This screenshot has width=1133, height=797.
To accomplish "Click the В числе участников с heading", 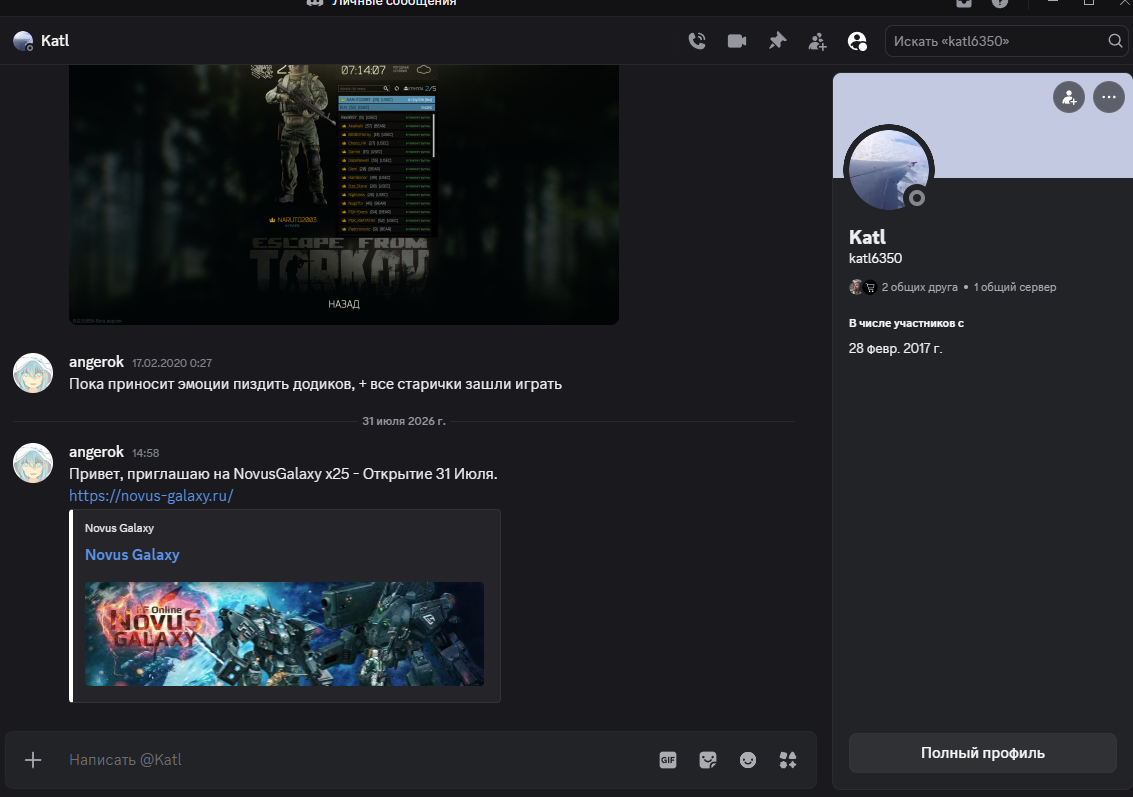I will pyautogui.click(x=906, y=323).
